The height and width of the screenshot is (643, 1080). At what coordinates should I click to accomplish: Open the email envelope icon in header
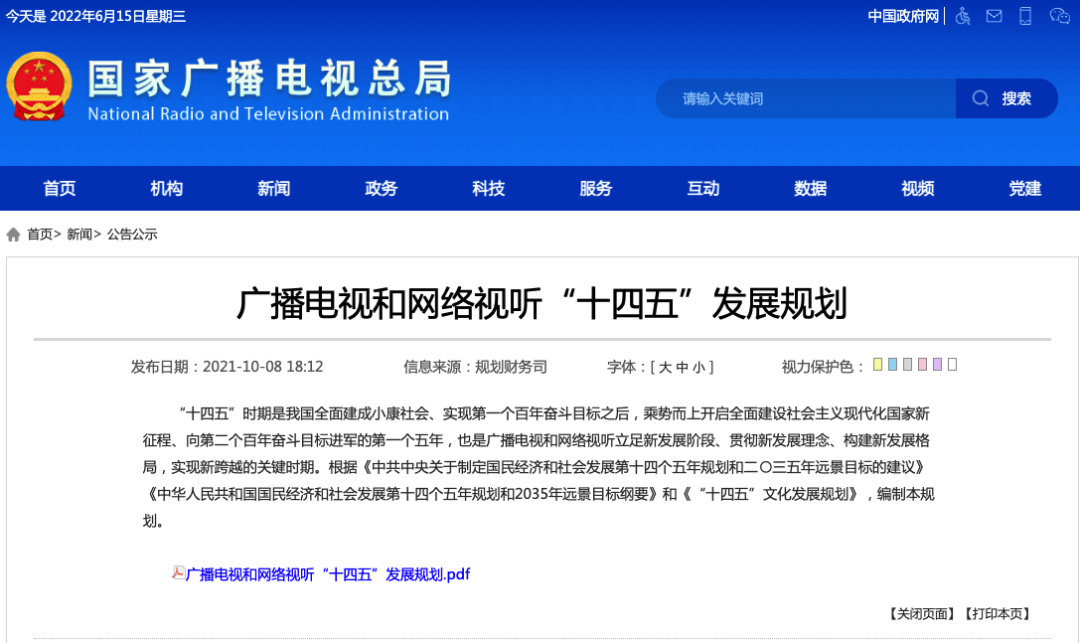993,15
